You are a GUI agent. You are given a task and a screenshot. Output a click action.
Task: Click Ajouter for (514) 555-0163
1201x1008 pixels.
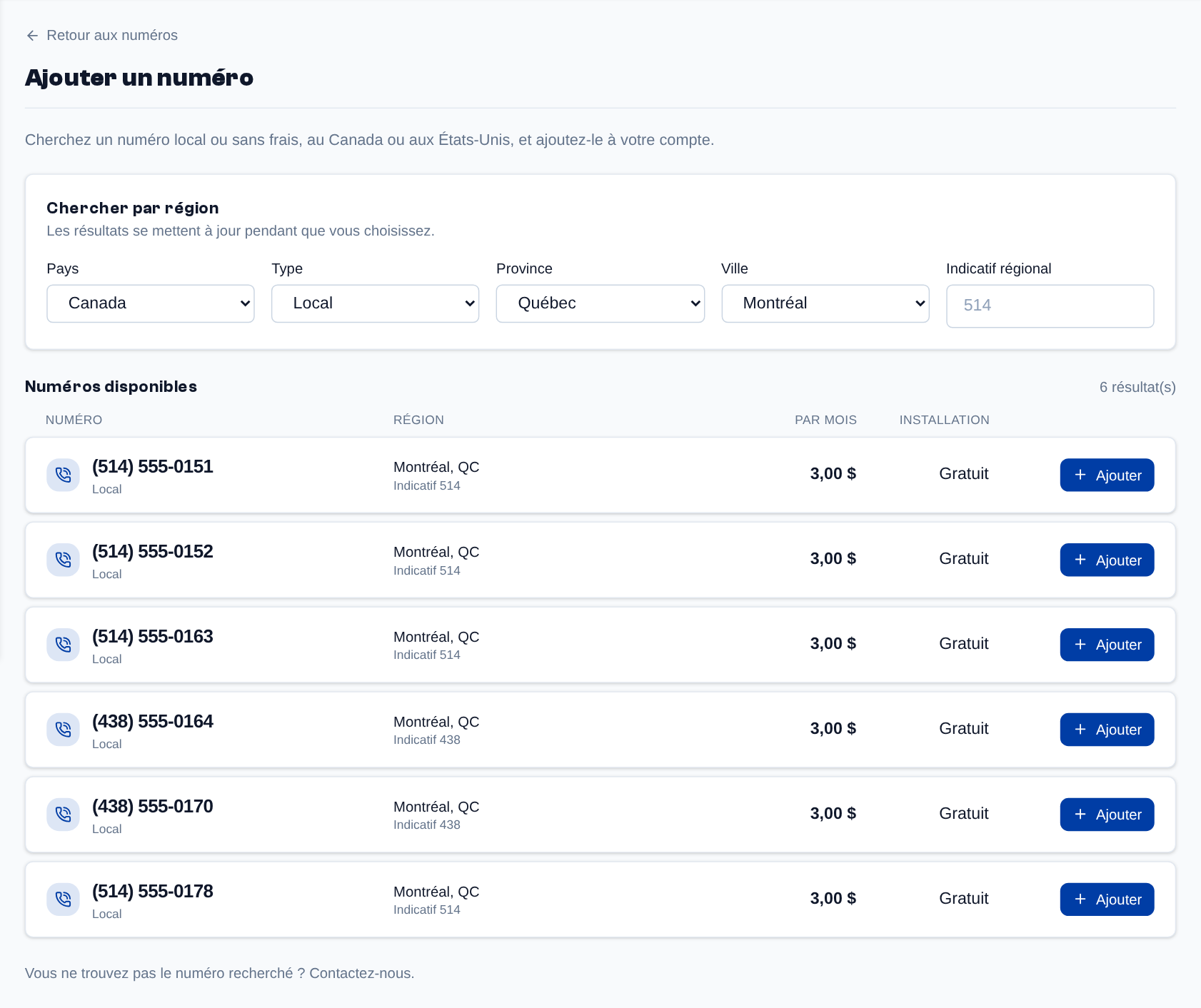1107,645
